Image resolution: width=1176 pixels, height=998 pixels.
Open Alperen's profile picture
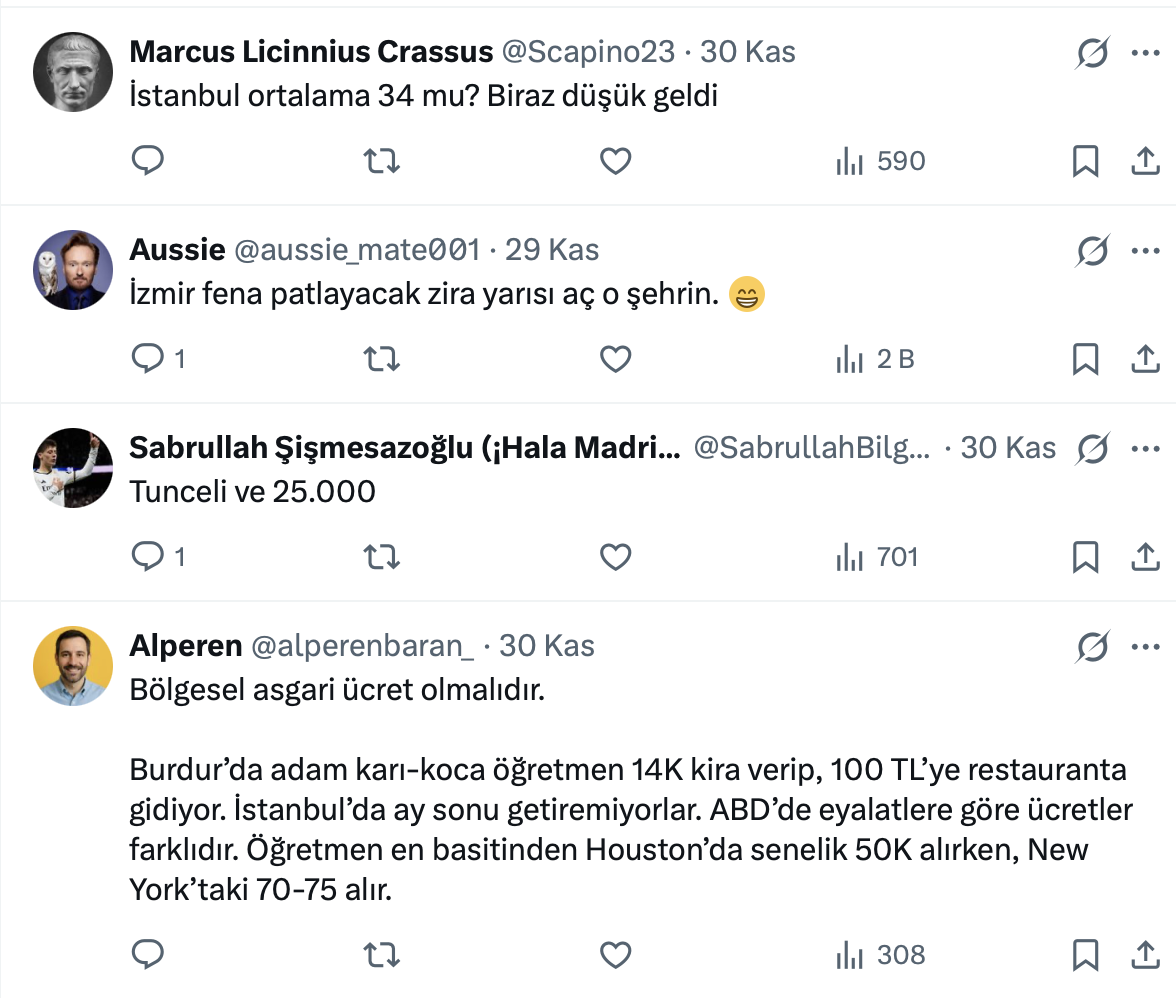pyautogui.click(x=72, y=666)
